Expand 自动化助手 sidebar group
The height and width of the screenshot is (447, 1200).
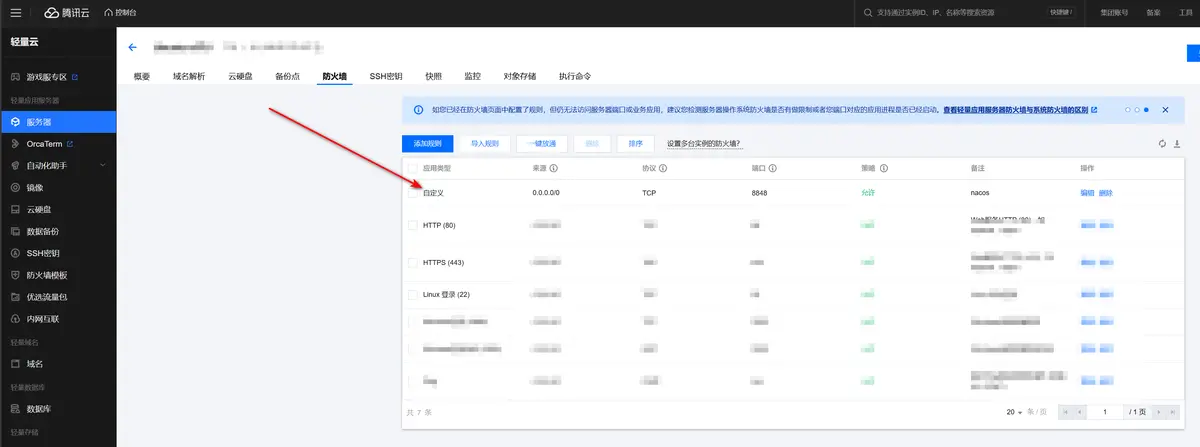coord(58,165)
